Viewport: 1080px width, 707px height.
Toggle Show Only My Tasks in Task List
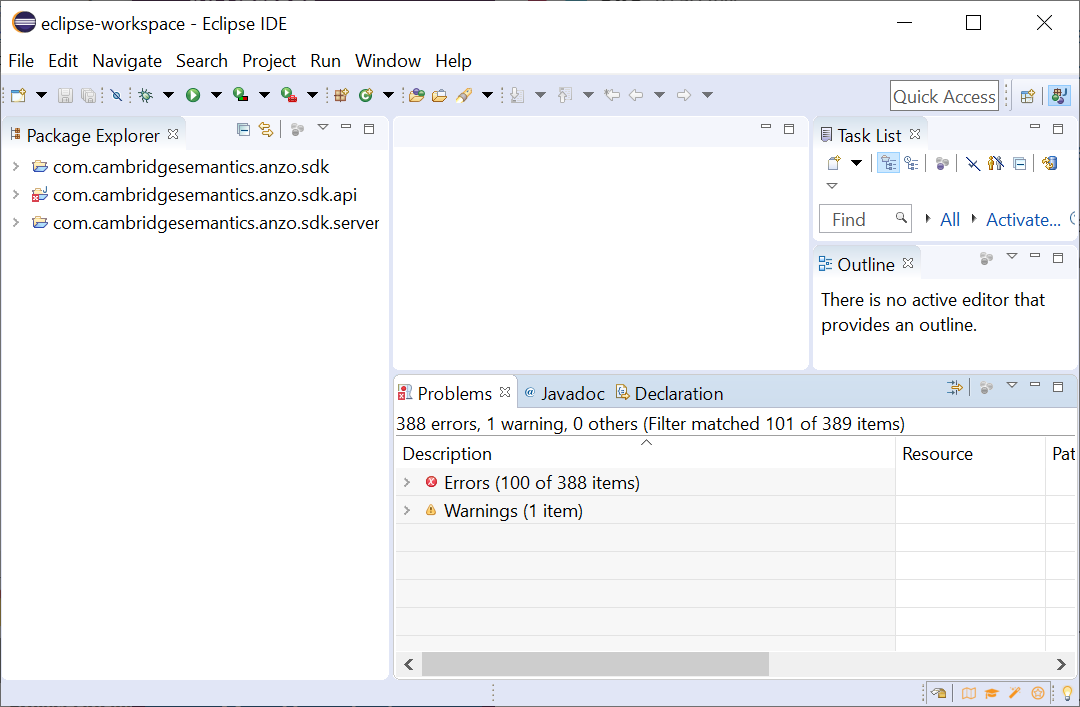(x=996, y=163)
